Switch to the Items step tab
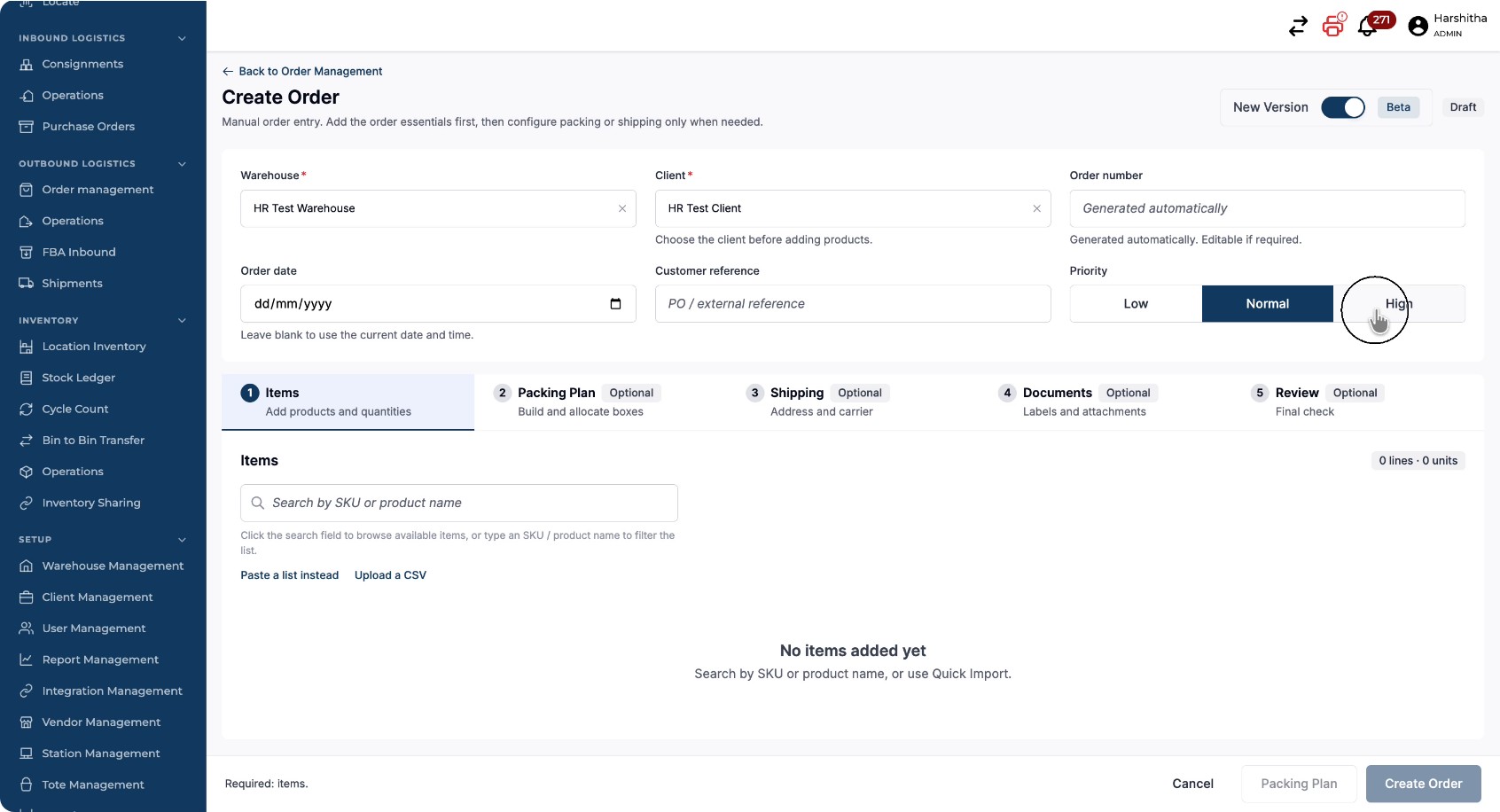1500x812 pixels. [x=348, y=402]
